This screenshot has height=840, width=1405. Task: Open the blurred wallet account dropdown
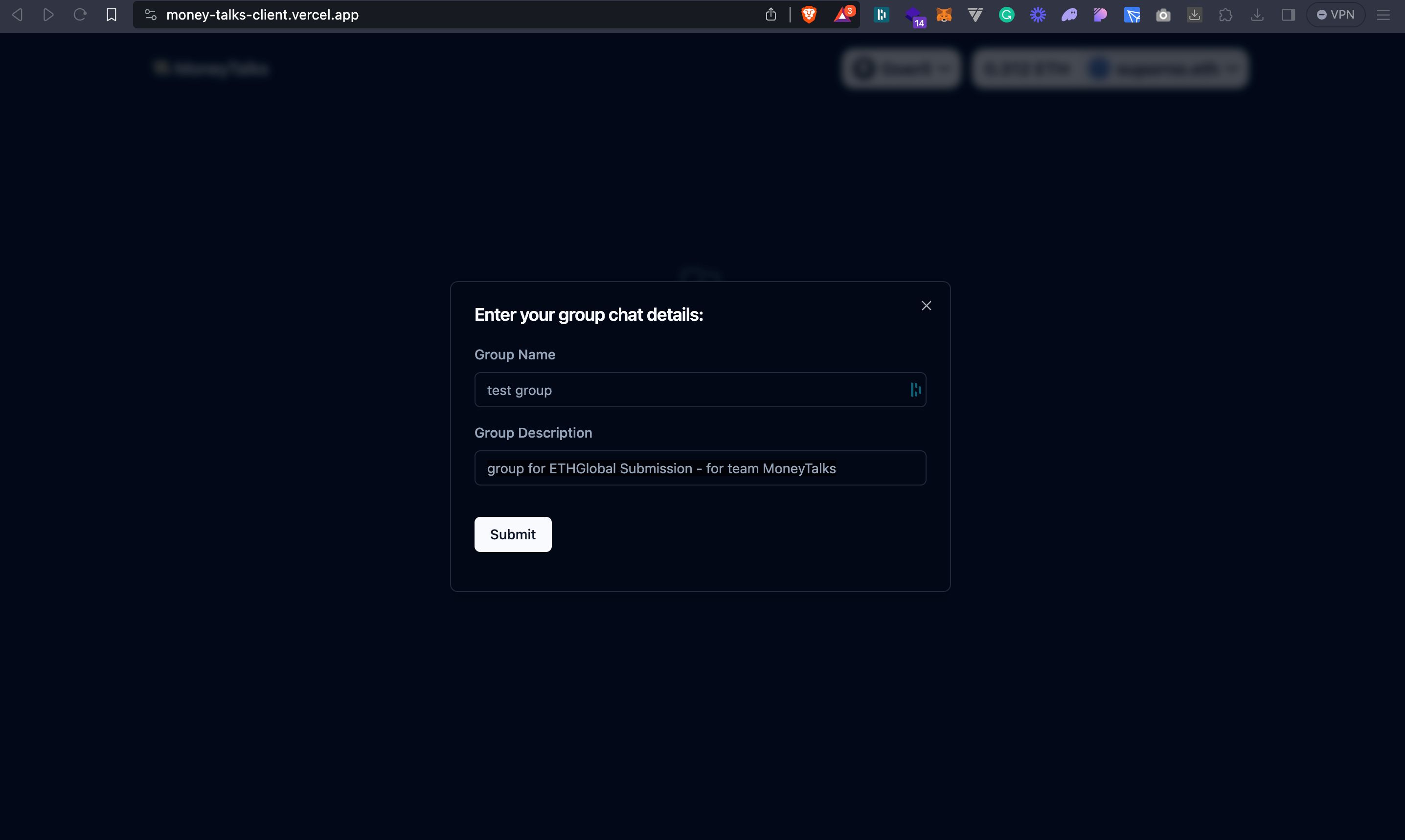tap(1110, 68)
